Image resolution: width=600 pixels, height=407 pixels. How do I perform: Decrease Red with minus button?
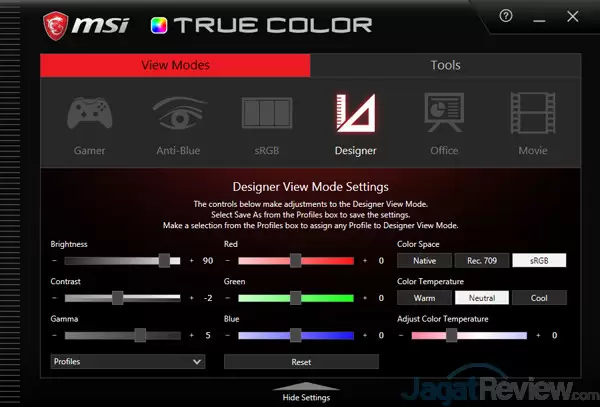(x=228, y=260)
